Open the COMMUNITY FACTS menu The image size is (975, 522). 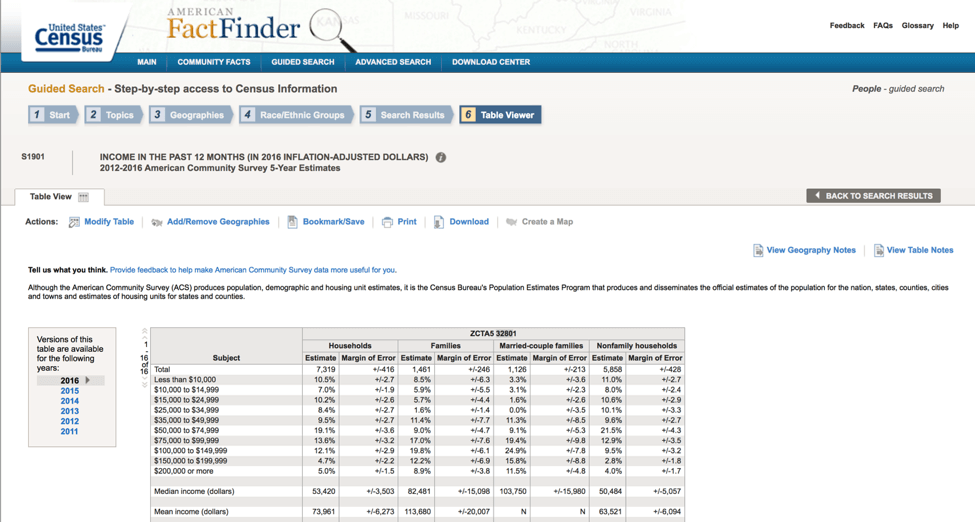coord(214,62)
